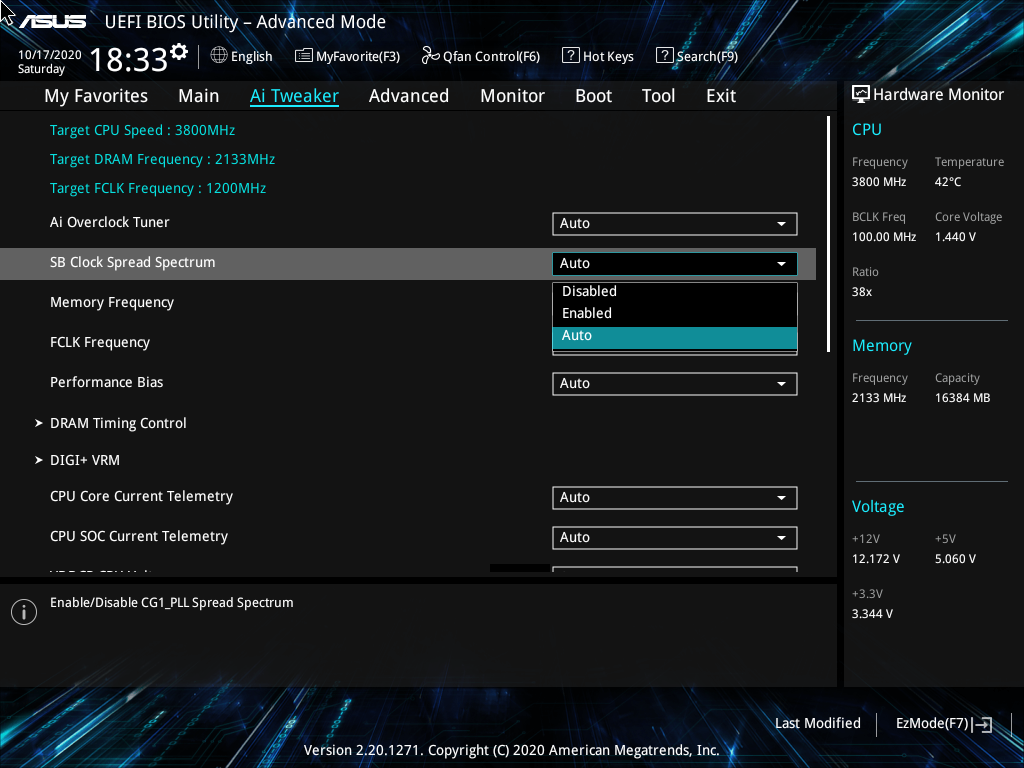1024x768 pixels.
Task: Switch to EzMode(F7)
Action: (932, 724)
